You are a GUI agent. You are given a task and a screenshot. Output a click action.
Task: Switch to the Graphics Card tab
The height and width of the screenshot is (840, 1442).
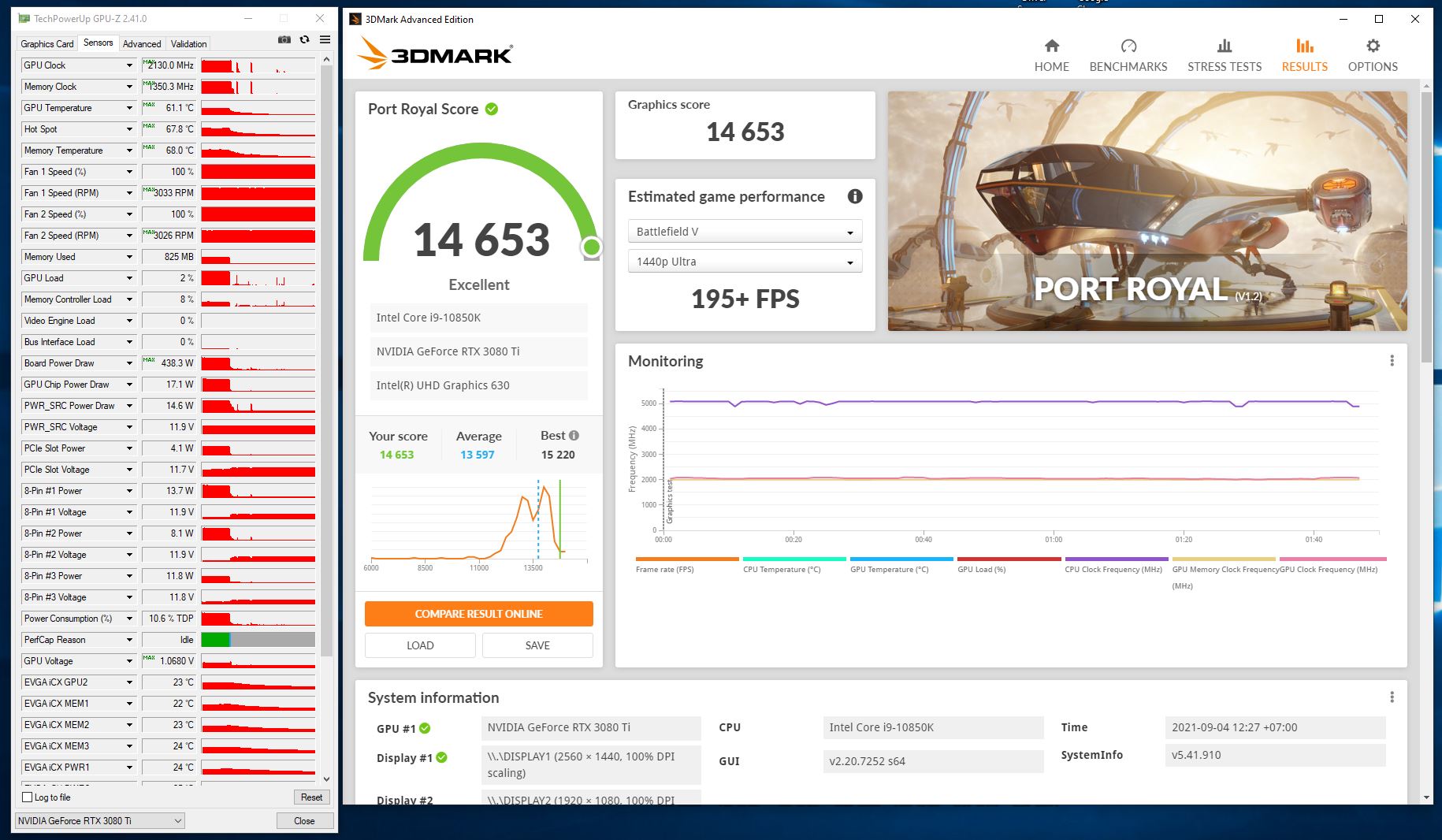click(x=47, y=44)
